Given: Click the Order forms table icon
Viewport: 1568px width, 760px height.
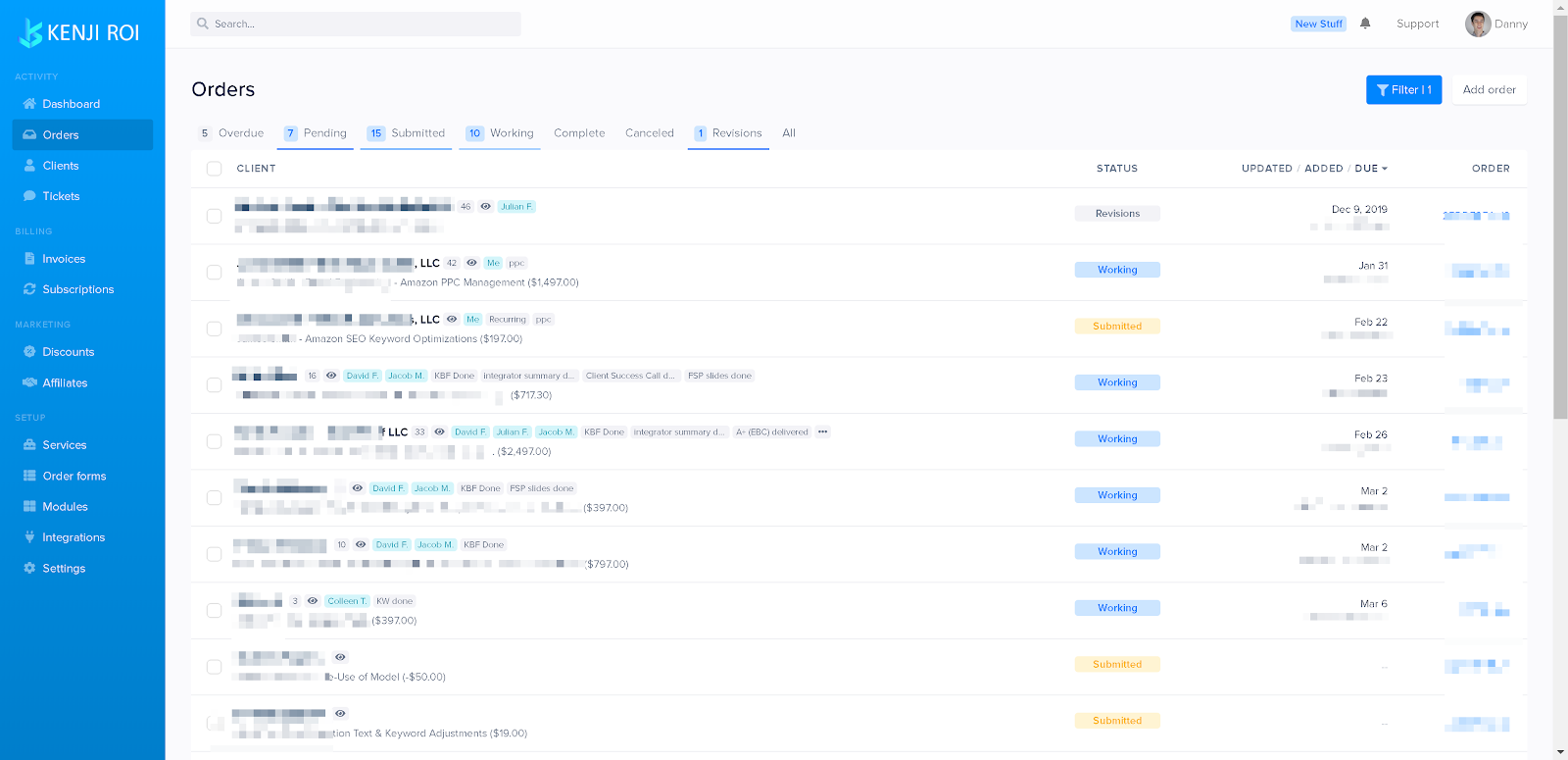Looking at the screenshot, I should point(29,476).
